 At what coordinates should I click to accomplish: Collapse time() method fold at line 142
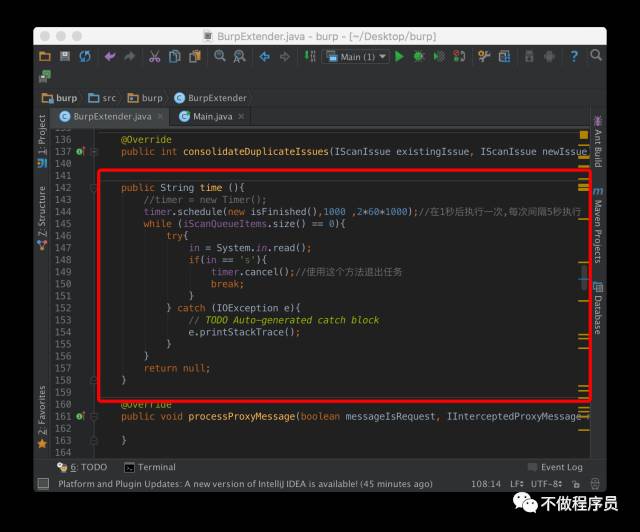93,188
